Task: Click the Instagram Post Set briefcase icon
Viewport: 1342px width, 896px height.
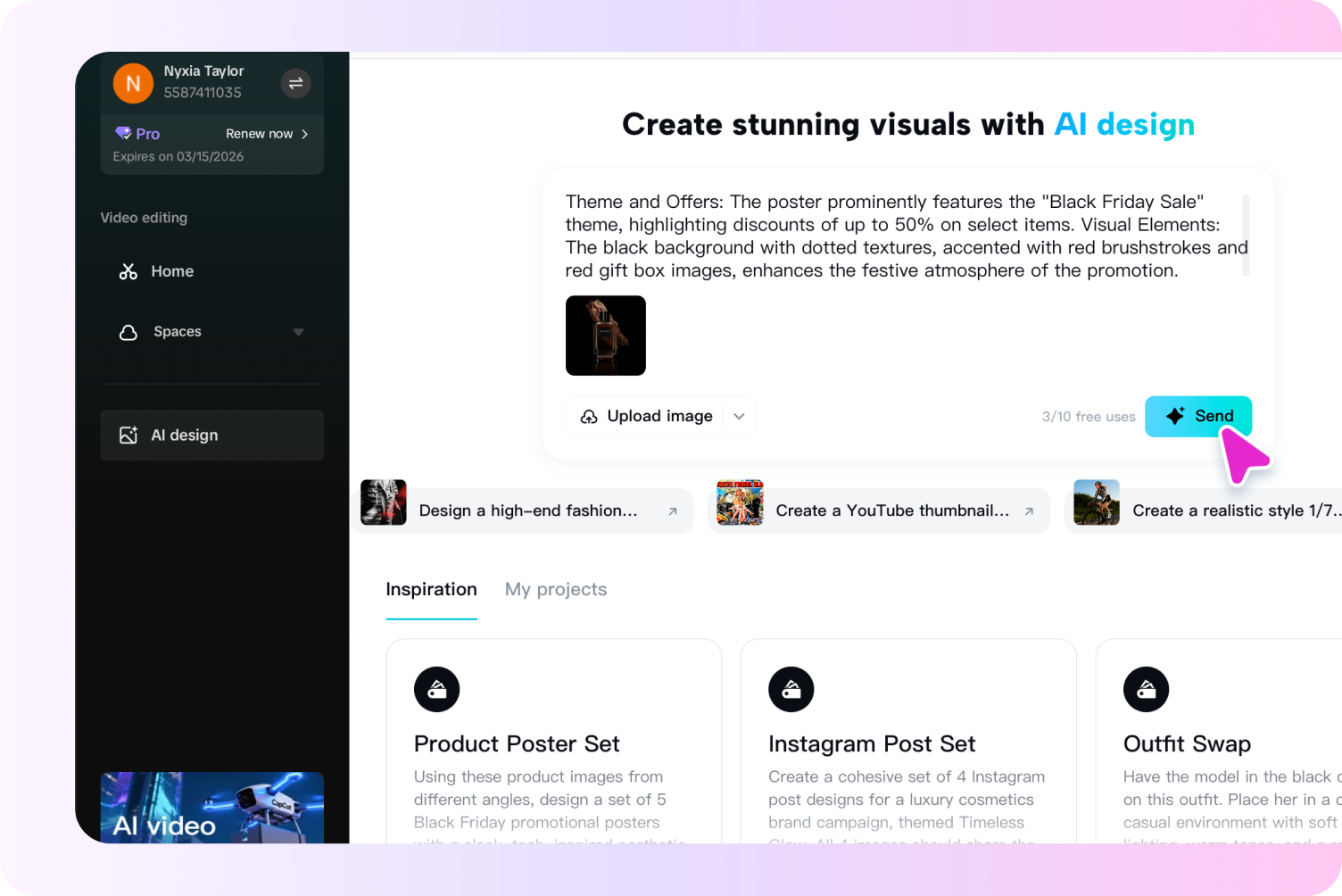Action: click(x=791, y=689)
